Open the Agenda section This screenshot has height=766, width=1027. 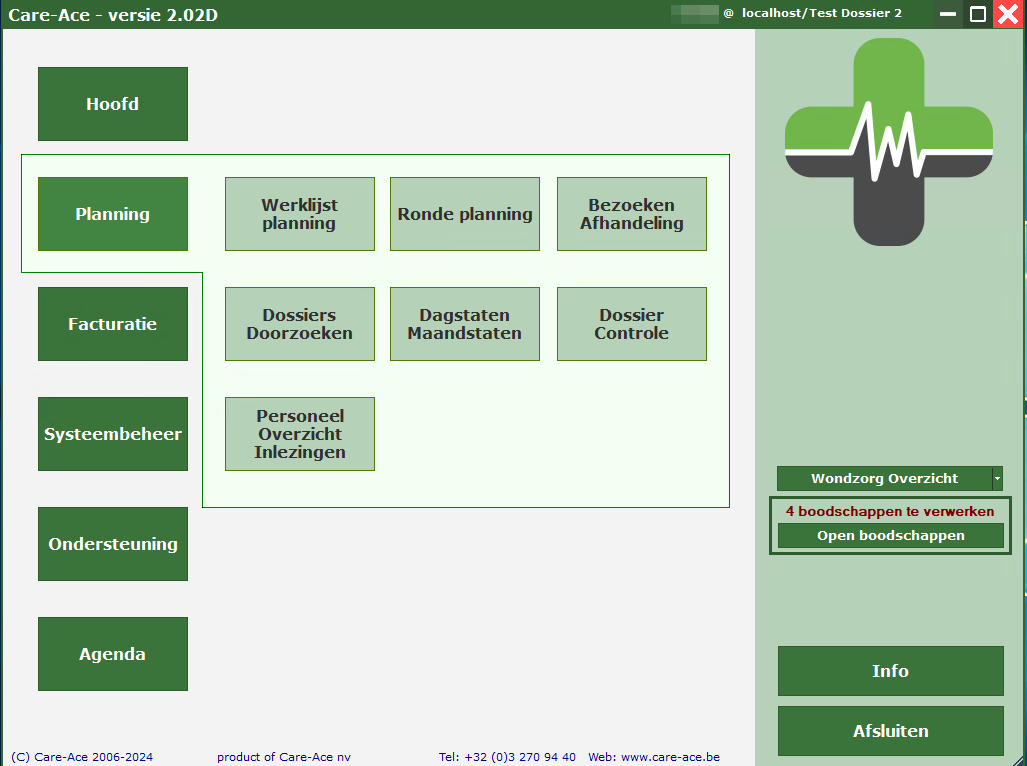(113, 654)
